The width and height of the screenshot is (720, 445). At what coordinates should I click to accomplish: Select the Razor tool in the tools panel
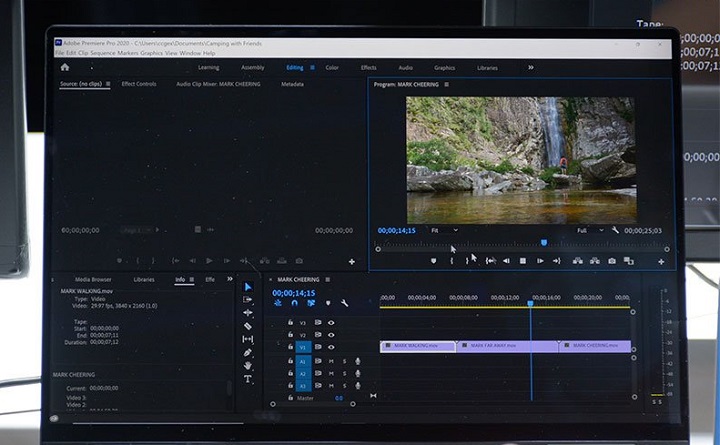coord(248,326)
